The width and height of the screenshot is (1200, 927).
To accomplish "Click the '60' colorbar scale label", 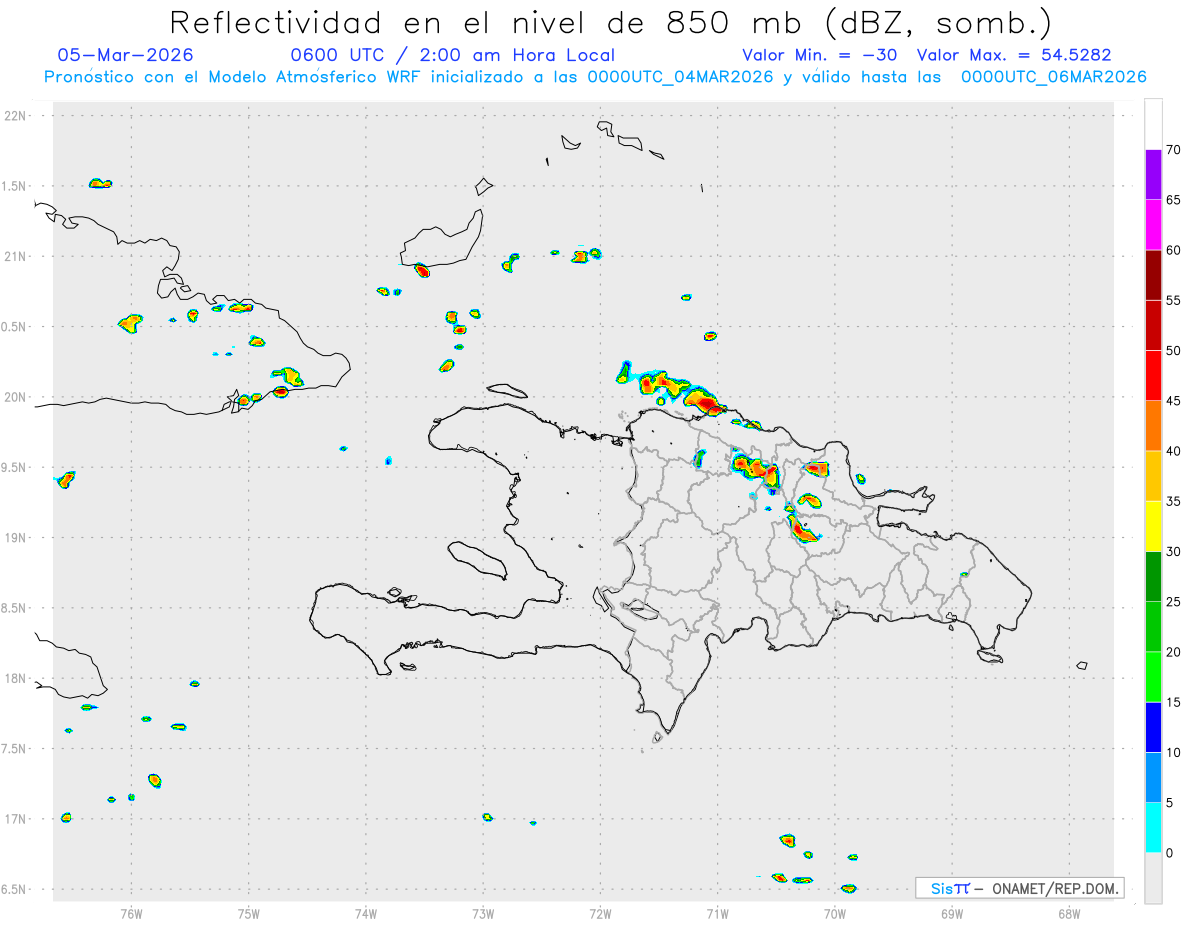I will click(1174, 250).
